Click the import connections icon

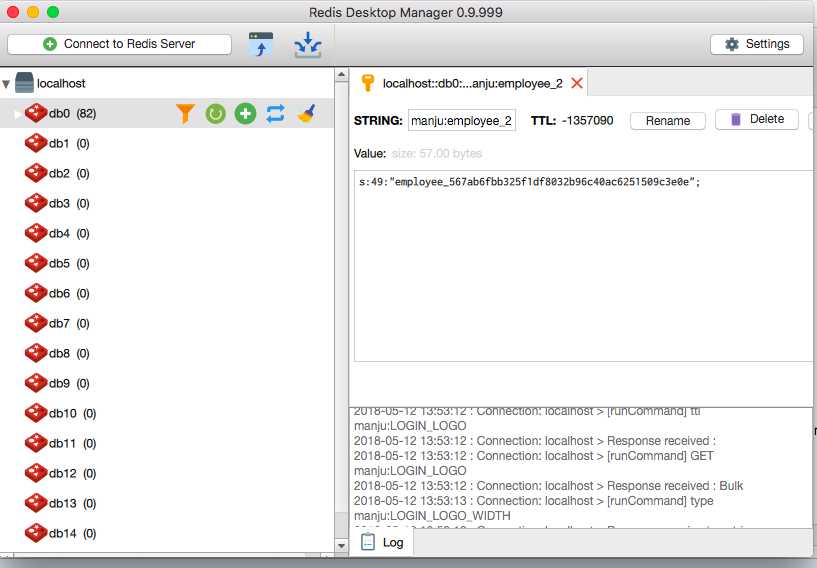pyautogui.click(x=307, y=44)
